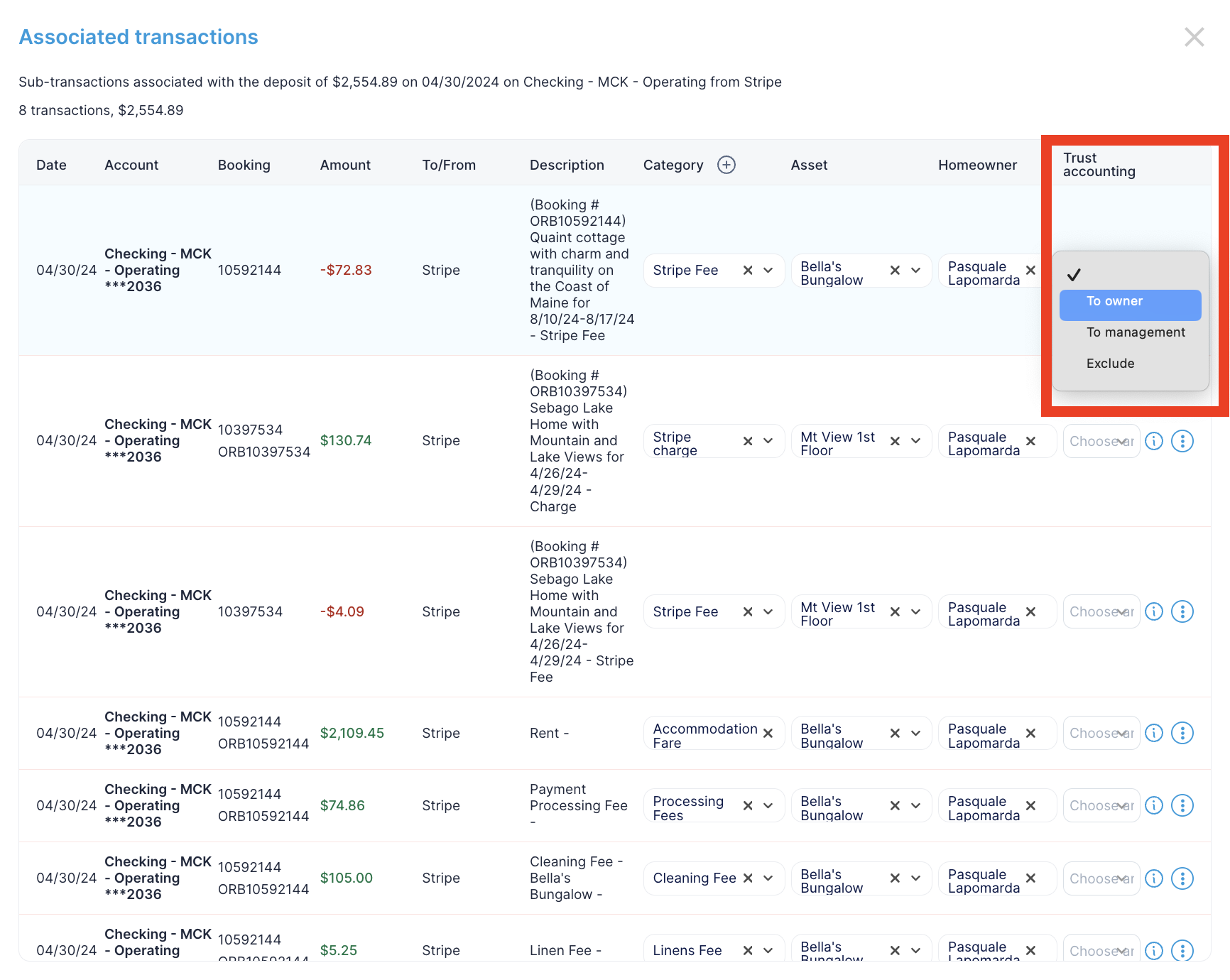This screenshot has height=980, width=1230.
Task: Clear Accommodation Fare category
Action: 768,733
